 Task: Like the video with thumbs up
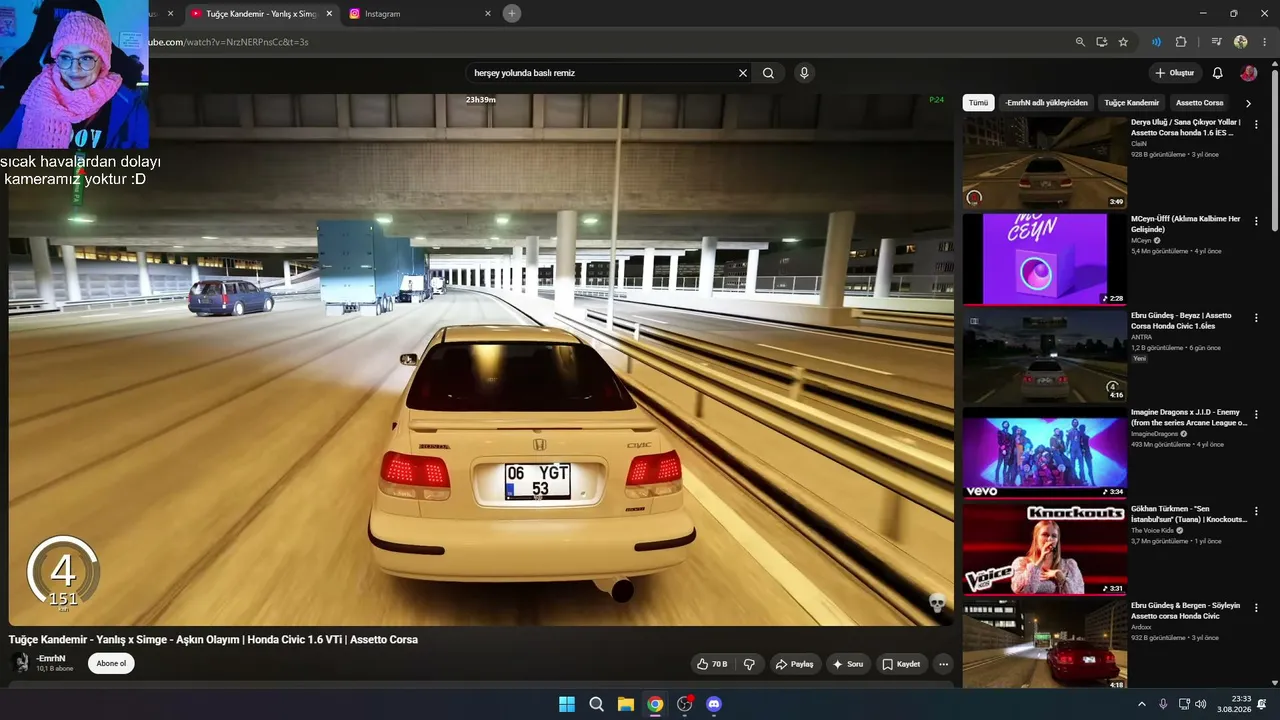(711, 664)
